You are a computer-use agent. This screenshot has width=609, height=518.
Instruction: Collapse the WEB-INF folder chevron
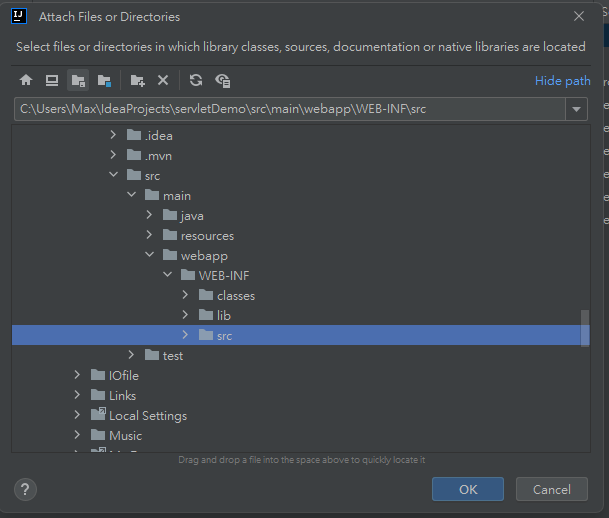tap(168, 275)
